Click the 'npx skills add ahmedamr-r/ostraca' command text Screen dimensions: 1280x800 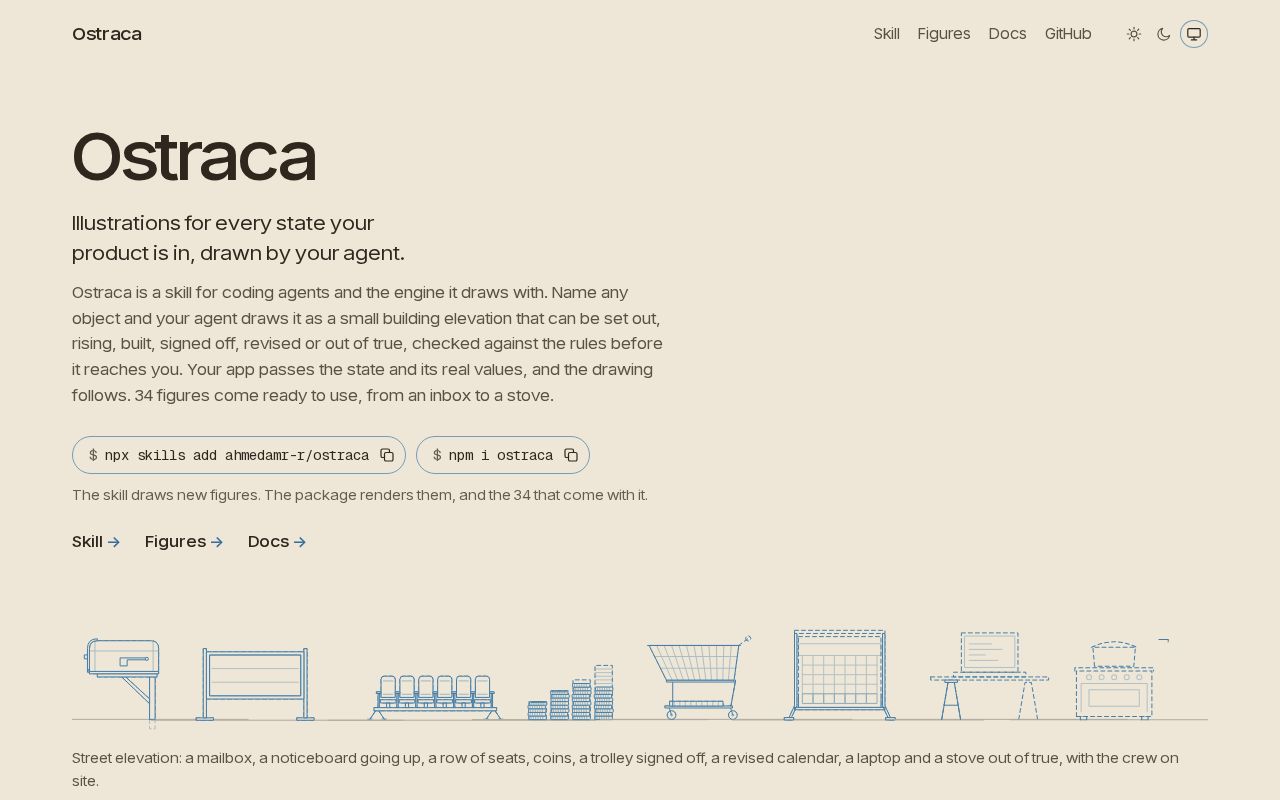[x=237, y=456]
